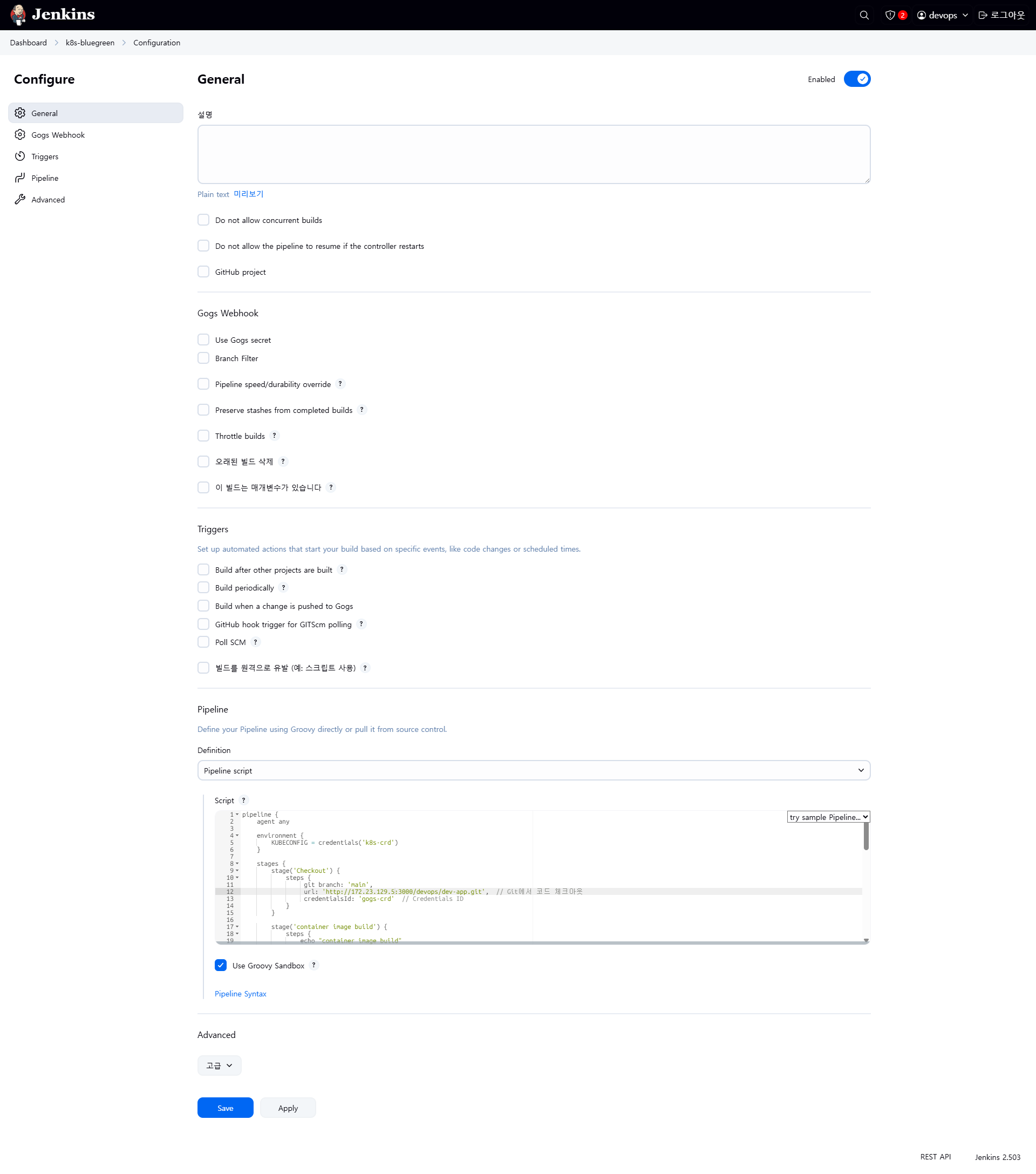Open the Pipeline Syntax link

[240, 994]
